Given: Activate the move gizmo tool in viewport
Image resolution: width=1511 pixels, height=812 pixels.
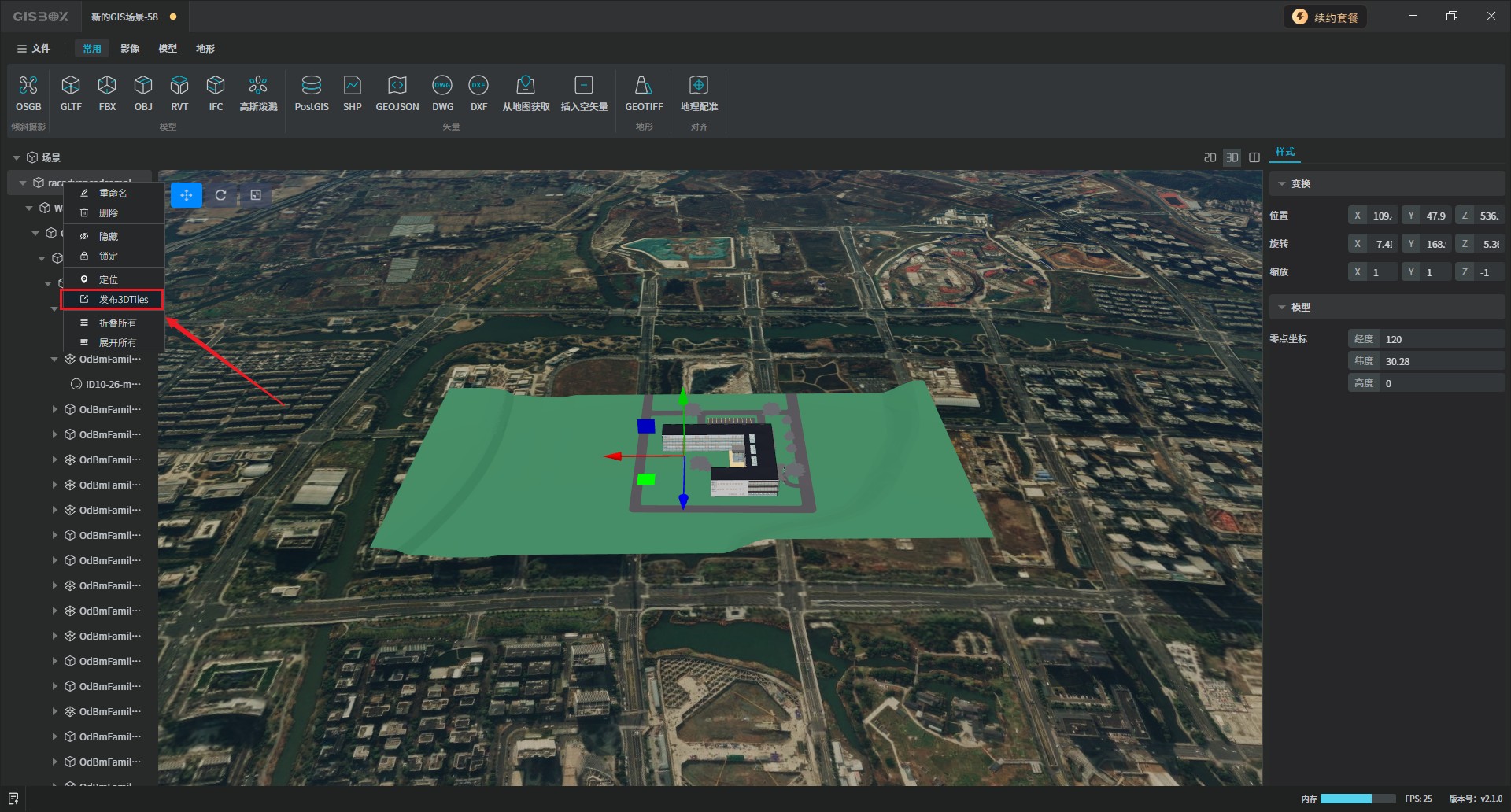Looking at the screenshot, I should 187,195.
